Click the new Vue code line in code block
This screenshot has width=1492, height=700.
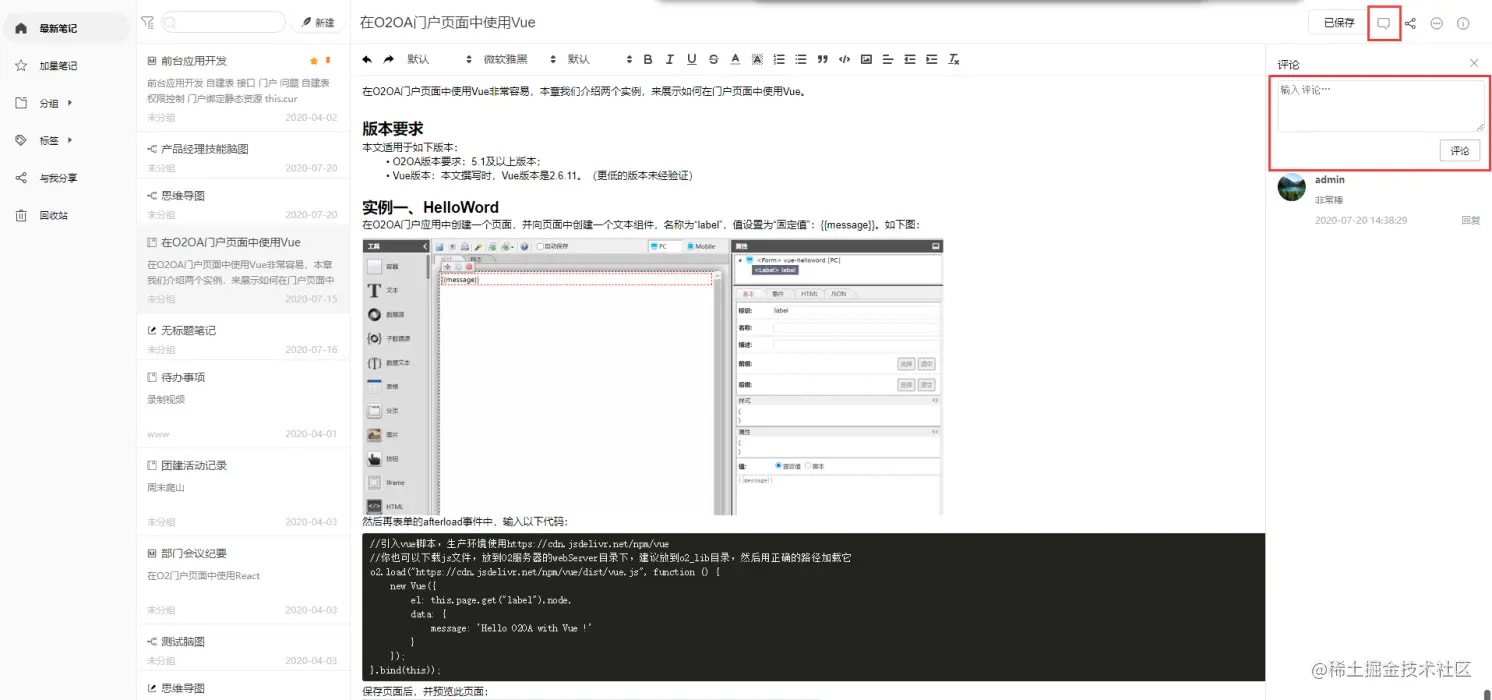(414, 586)
